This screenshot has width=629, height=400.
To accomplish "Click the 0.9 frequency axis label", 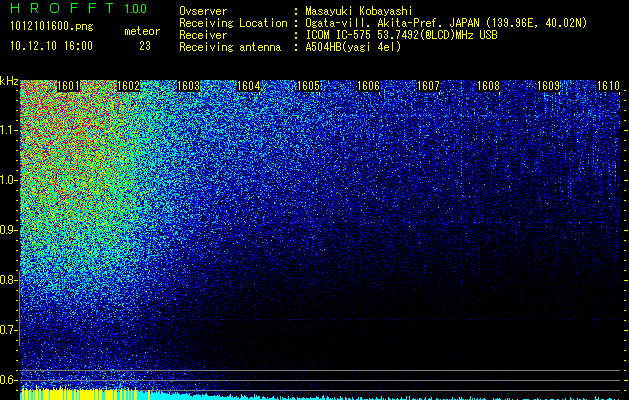I will [9, 230].
